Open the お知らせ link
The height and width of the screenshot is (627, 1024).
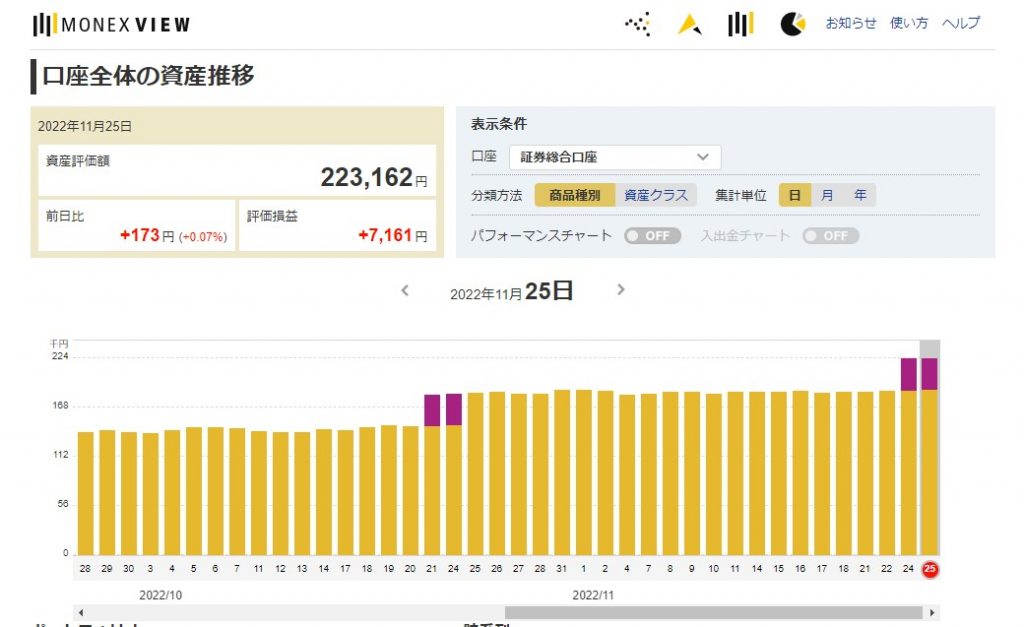tap(850, 23)
